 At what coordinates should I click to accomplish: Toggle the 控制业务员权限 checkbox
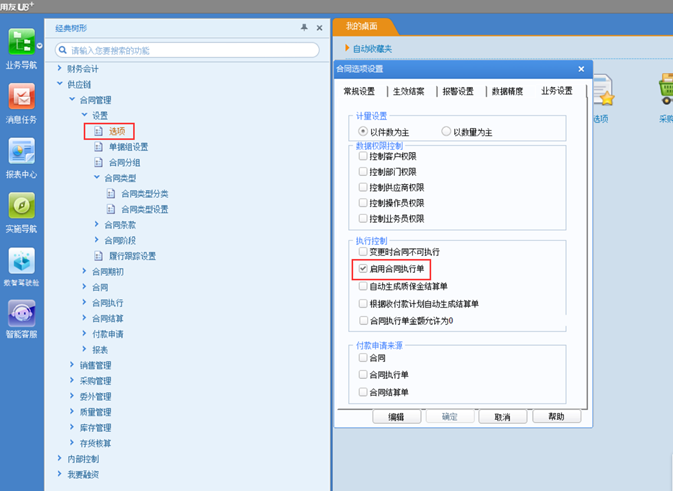tap(363, 218)
